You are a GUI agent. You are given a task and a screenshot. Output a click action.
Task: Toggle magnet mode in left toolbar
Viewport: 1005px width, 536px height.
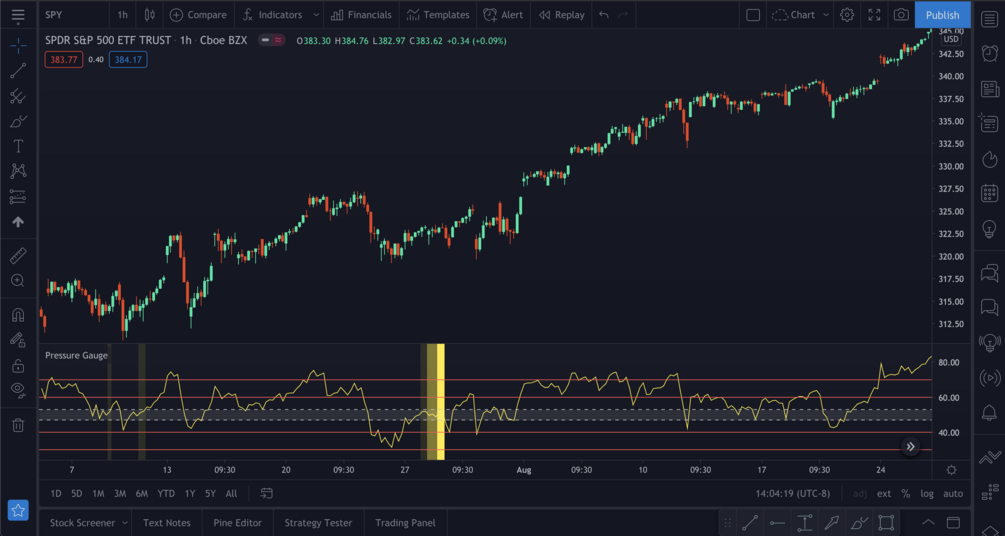click(x=18, y=315)
